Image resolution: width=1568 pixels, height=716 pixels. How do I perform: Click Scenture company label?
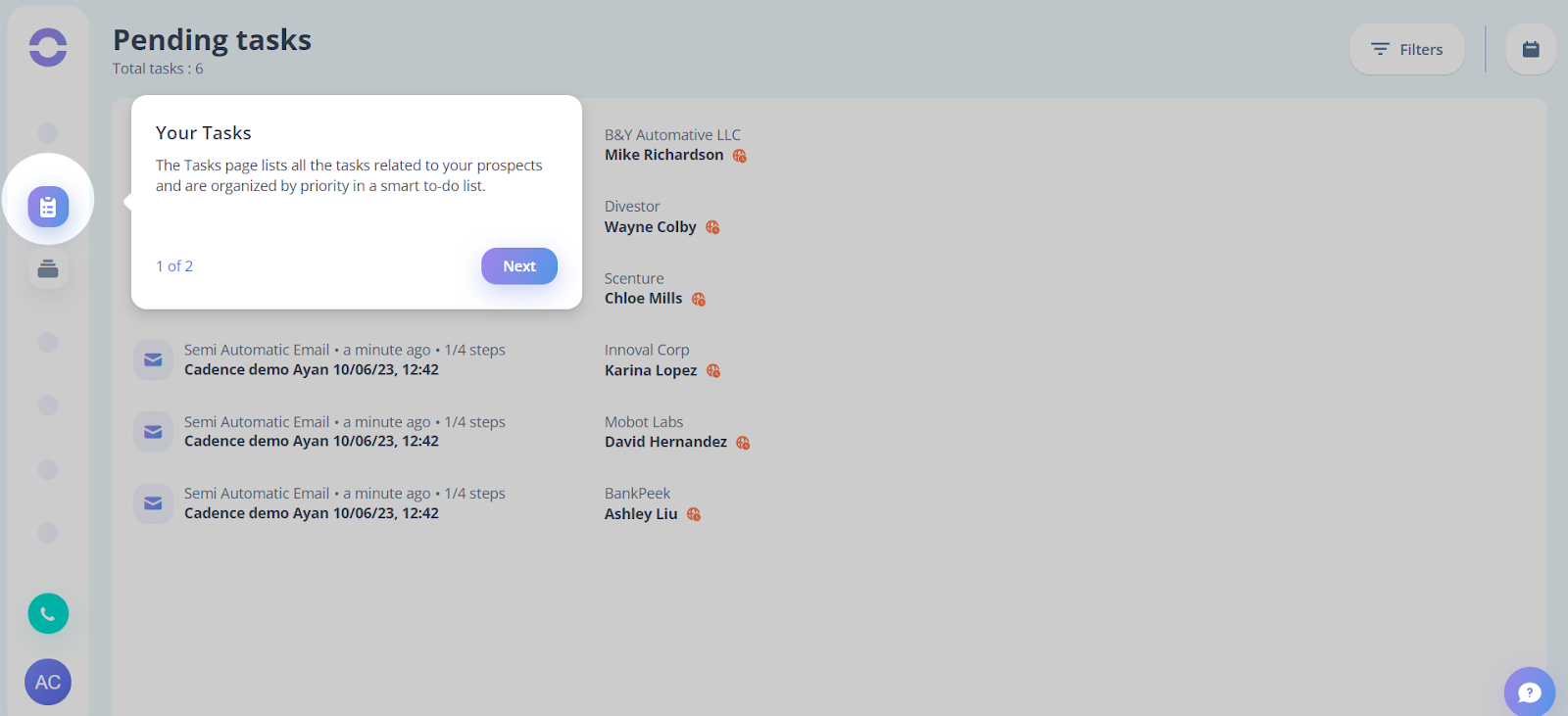tap(634, 279)
